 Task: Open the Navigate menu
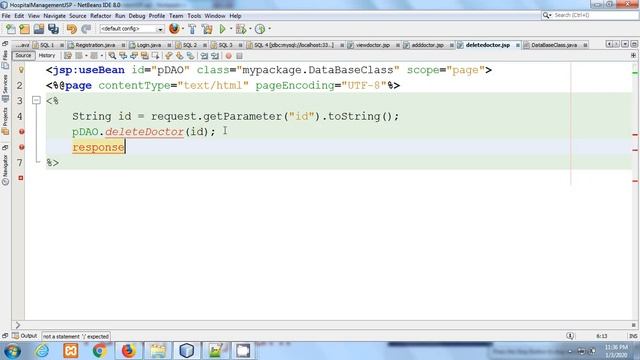click(55, 16)
